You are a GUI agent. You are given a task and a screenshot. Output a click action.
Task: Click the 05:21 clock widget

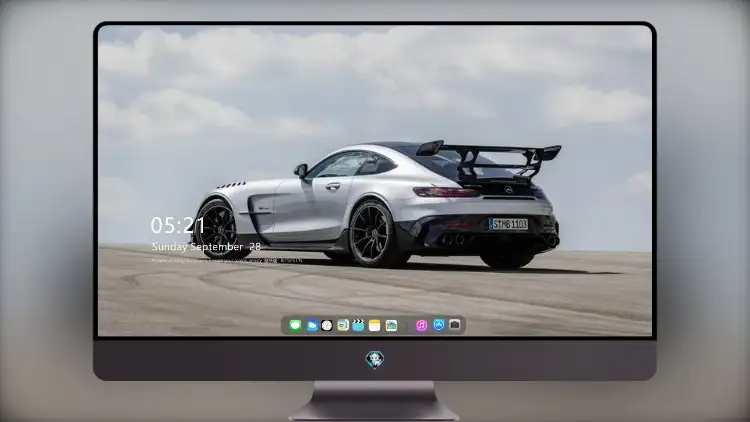tap(177, 225)
